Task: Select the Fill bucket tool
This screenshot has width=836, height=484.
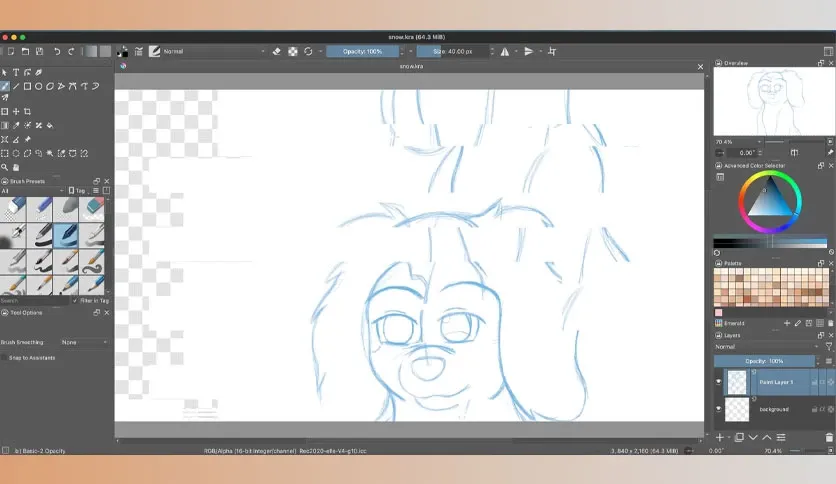Action: point(50,125)
